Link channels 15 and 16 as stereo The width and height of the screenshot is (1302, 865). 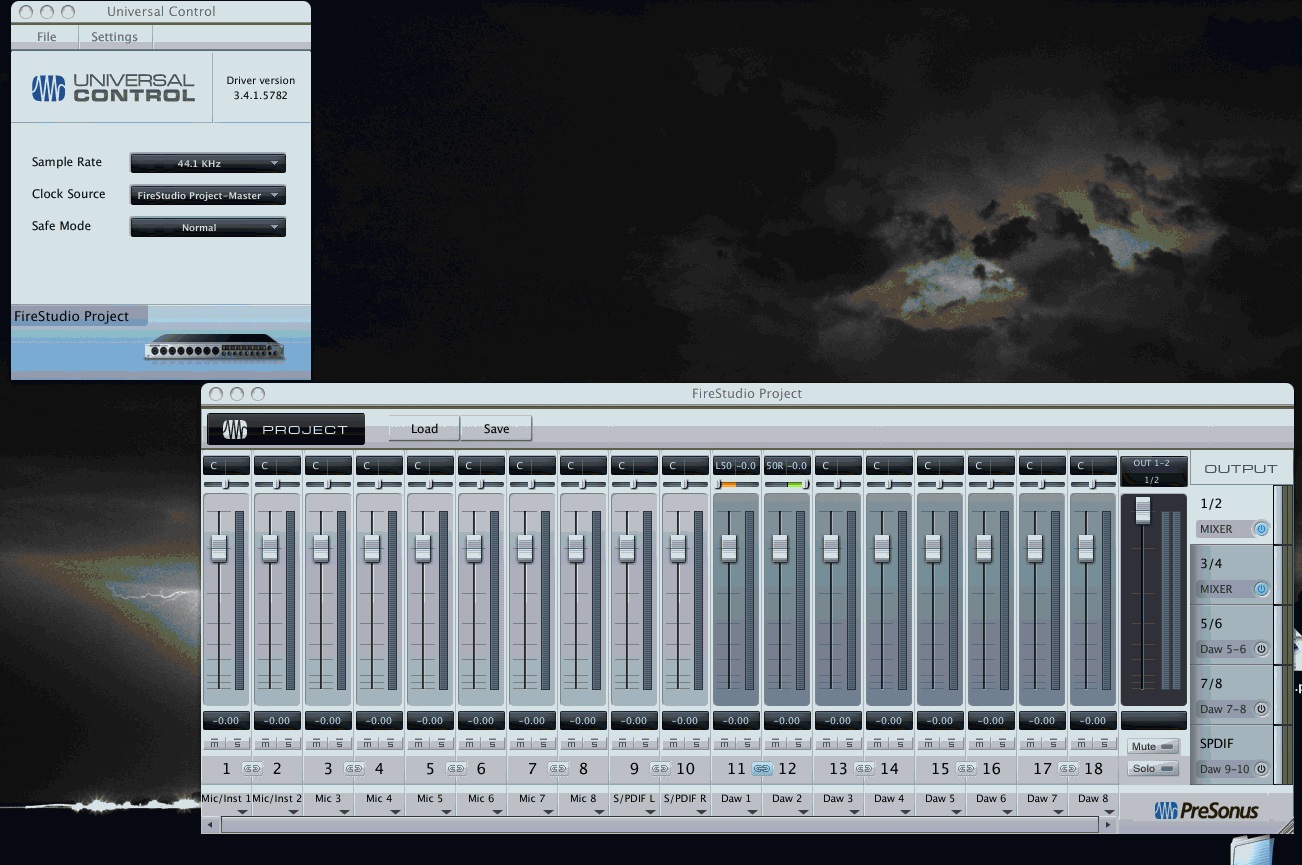pos(966,769)
